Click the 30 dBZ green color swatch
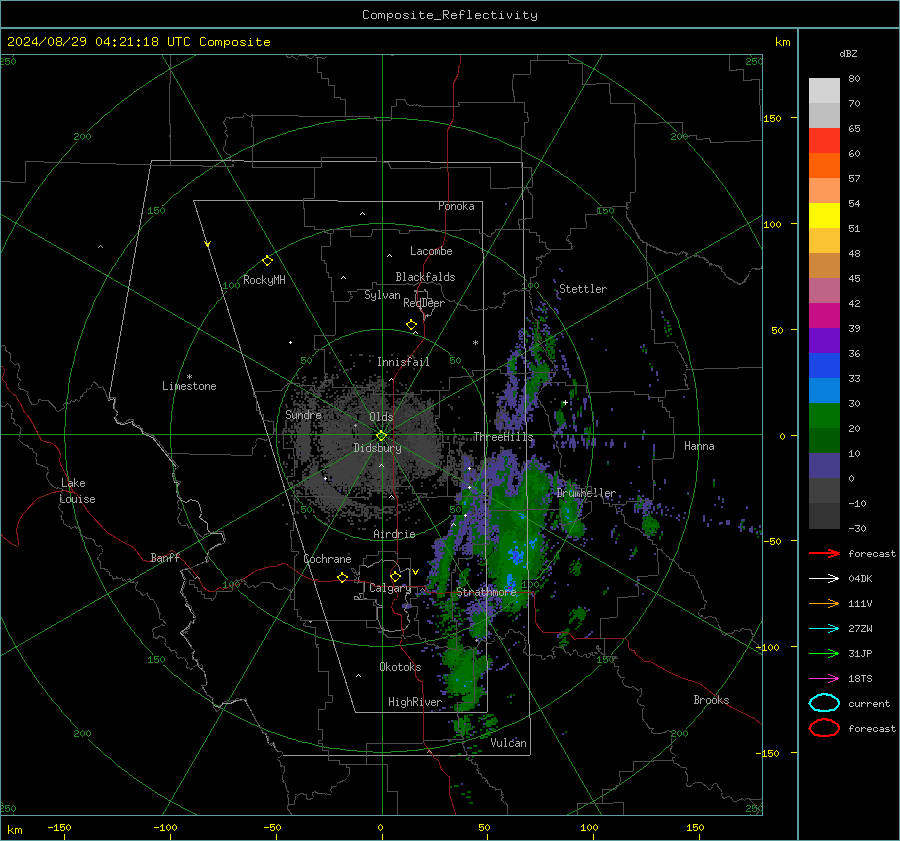 pos(824,416)
